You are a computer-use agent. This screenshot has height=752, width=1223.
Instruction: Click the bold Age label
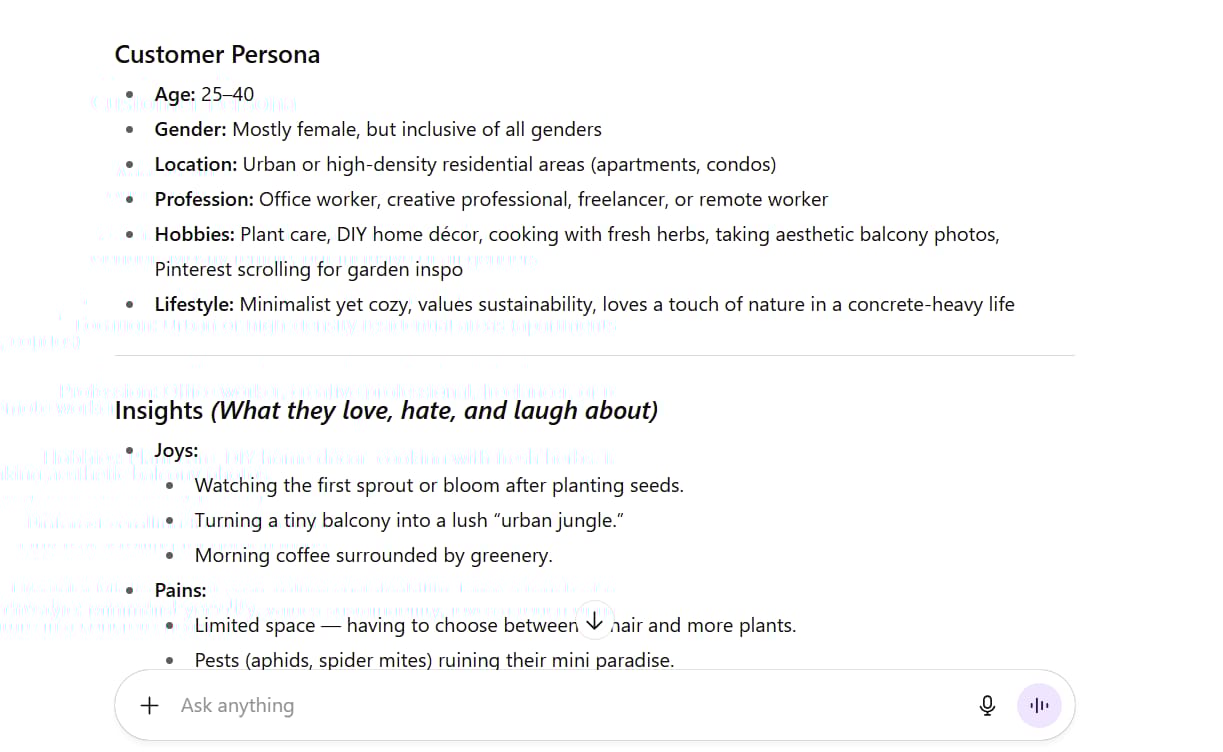point(175,94)
